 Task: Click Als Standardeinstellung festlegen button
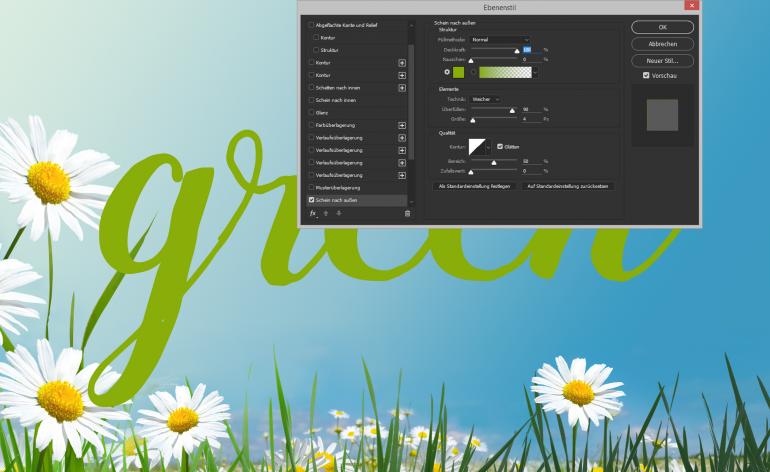coord(474,186)
